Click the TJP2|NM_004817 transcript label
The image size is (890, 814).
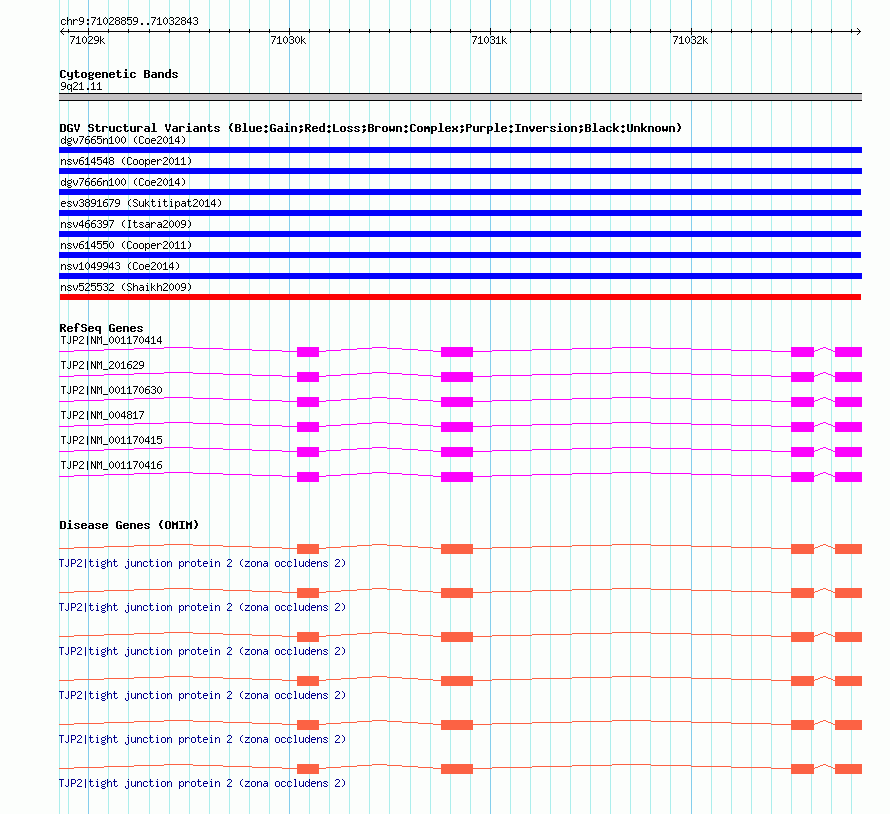102,416
